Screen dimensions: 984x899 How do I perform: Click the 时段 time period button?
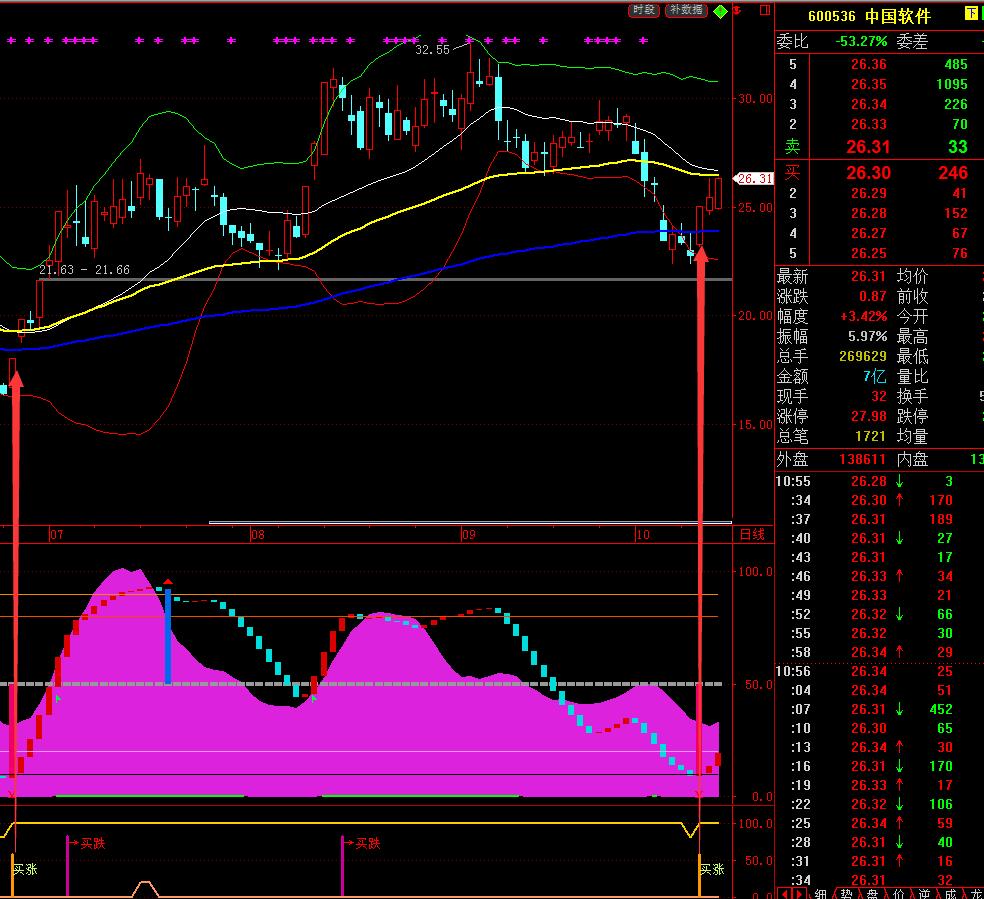point(644,10)
